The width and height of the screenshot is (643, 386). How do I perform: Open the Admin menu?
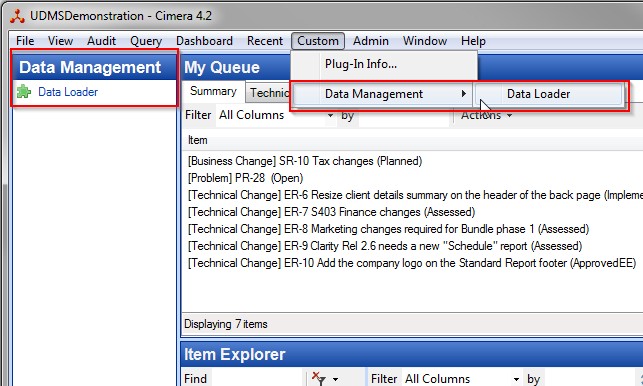point(371,41)
